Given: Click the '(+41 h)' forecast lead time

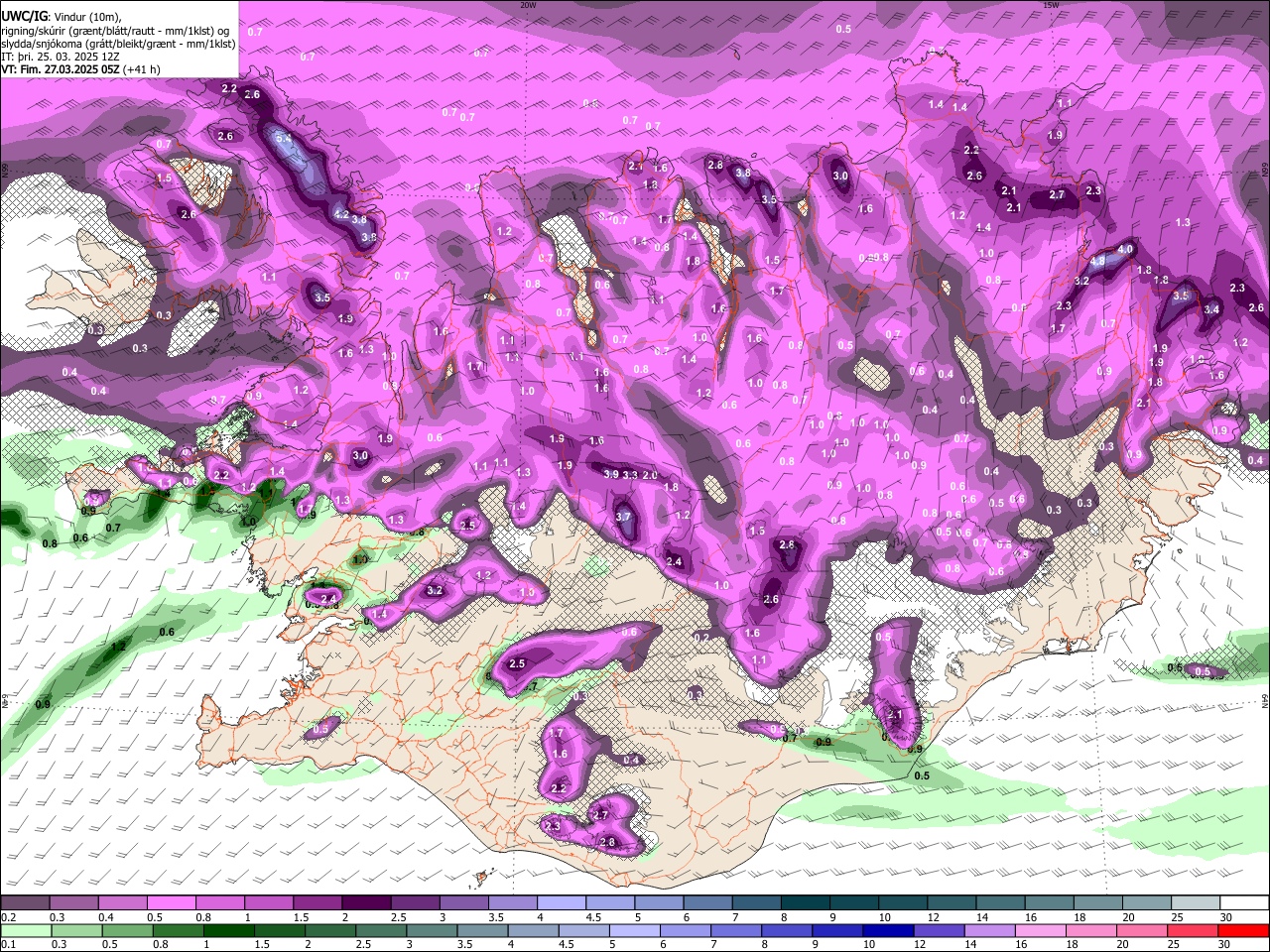Looking at the screenshot, I should tap(142, 69).
